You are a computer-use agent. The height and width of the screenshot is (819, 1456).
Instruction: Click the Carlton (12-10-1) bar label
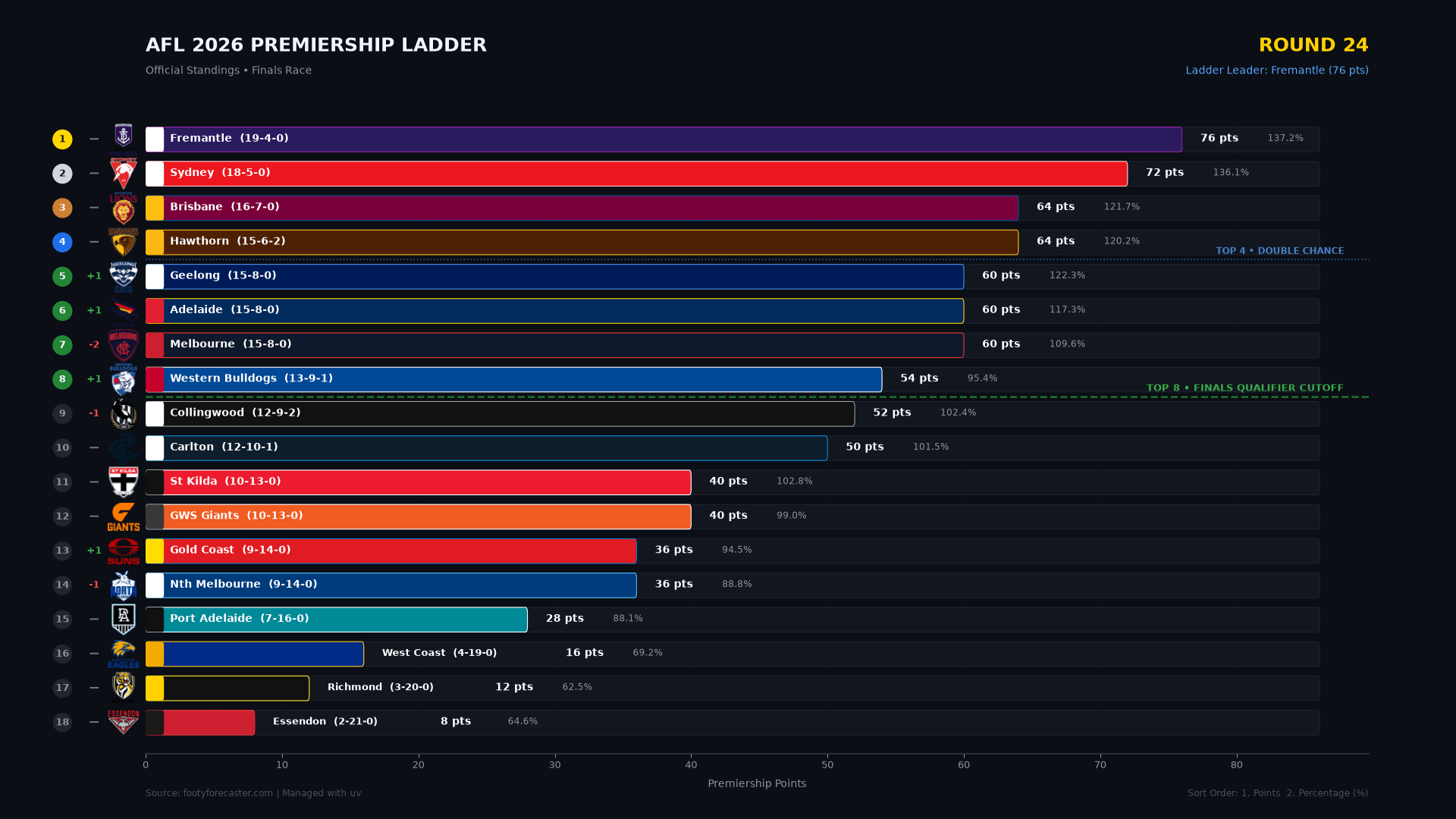tap(224, 447)
